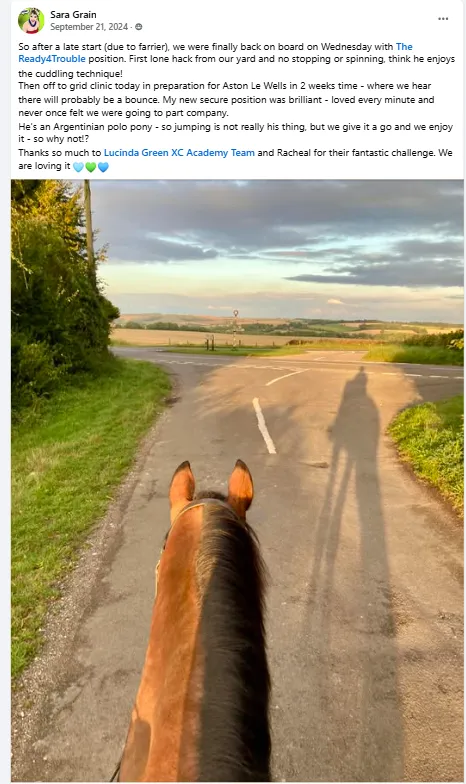466x784 pixels.
Task: Open the three-dot post options menu
Action: pos(443,19)
